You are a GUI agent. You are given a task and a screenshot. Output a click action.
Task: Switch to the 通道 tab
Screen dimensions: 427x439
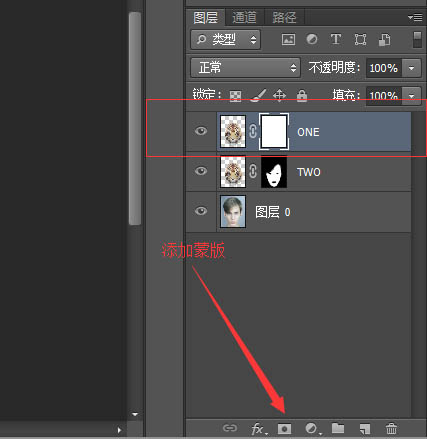pyautogui.click(x=244, y=17)
